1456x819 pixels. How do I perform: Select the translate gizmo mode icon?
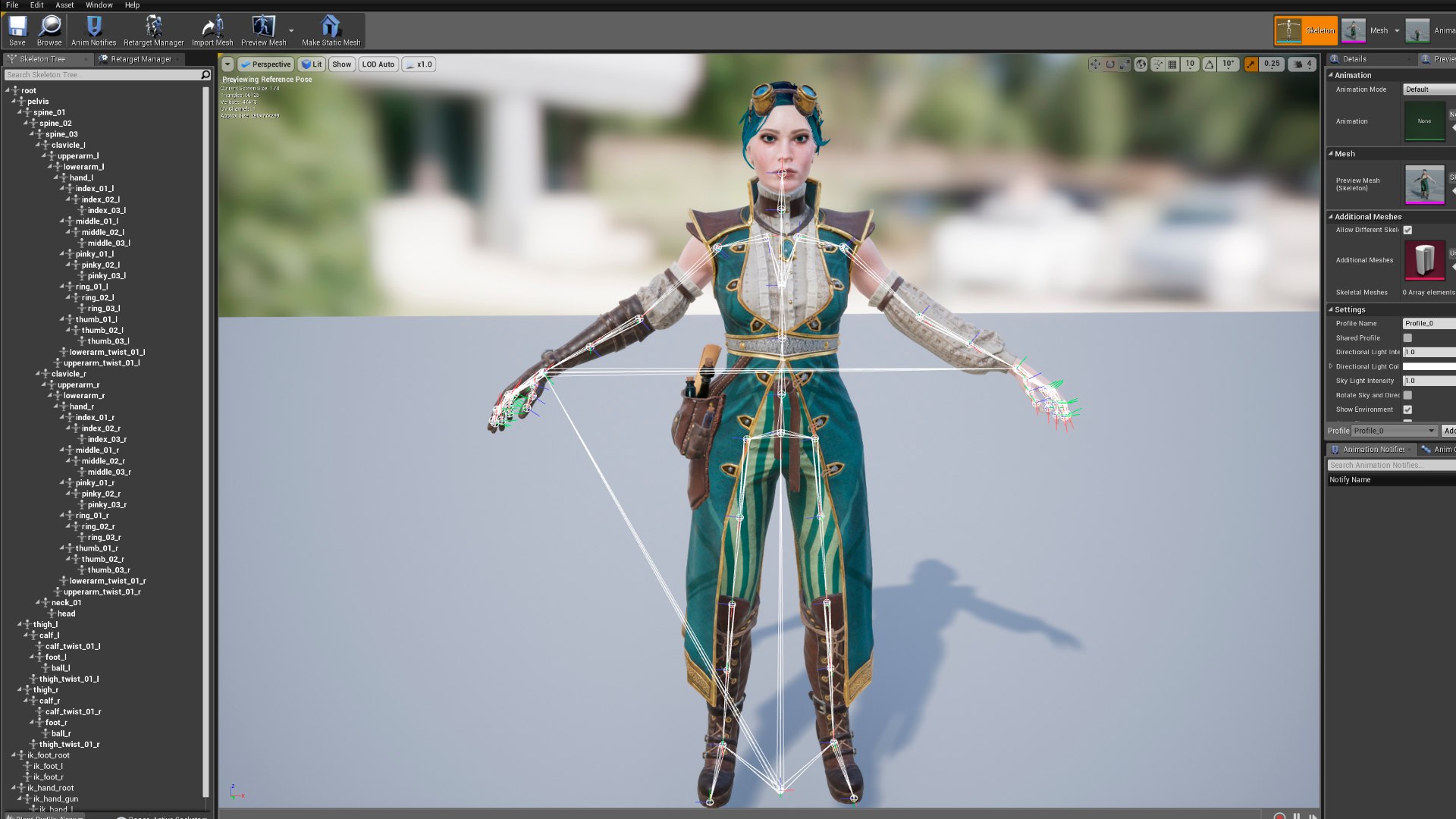tap(1095, 64)
